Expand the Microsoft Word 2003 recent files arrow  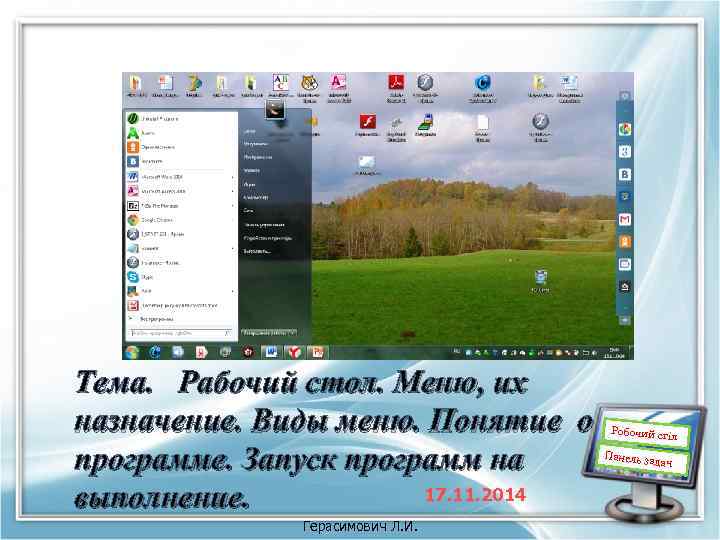(232, 177)
